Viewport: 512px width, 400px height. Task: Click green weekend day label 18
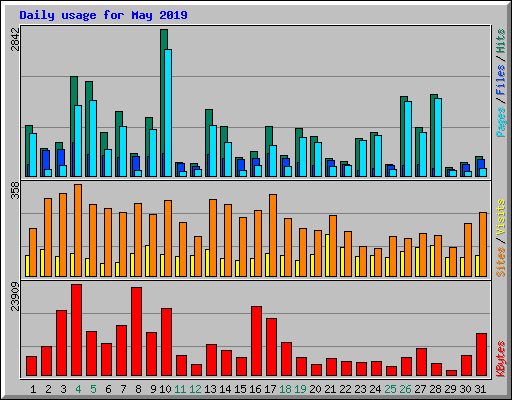pyautogui.click(x=285, y=389)
